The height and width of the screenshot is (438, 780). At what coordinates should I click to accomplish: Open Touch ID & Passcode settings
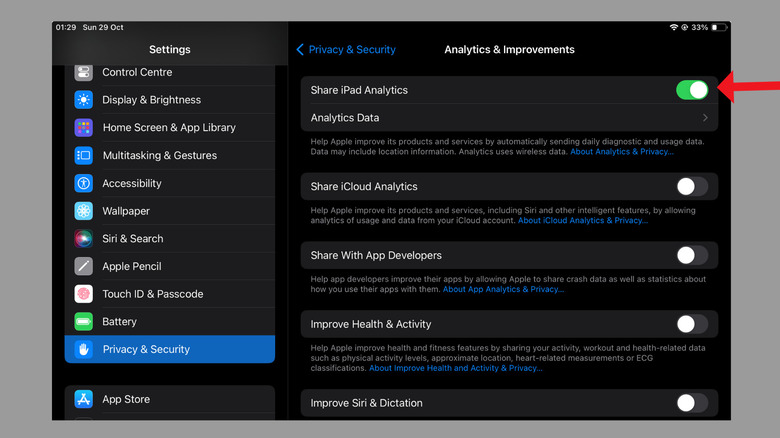click(170, 294)
